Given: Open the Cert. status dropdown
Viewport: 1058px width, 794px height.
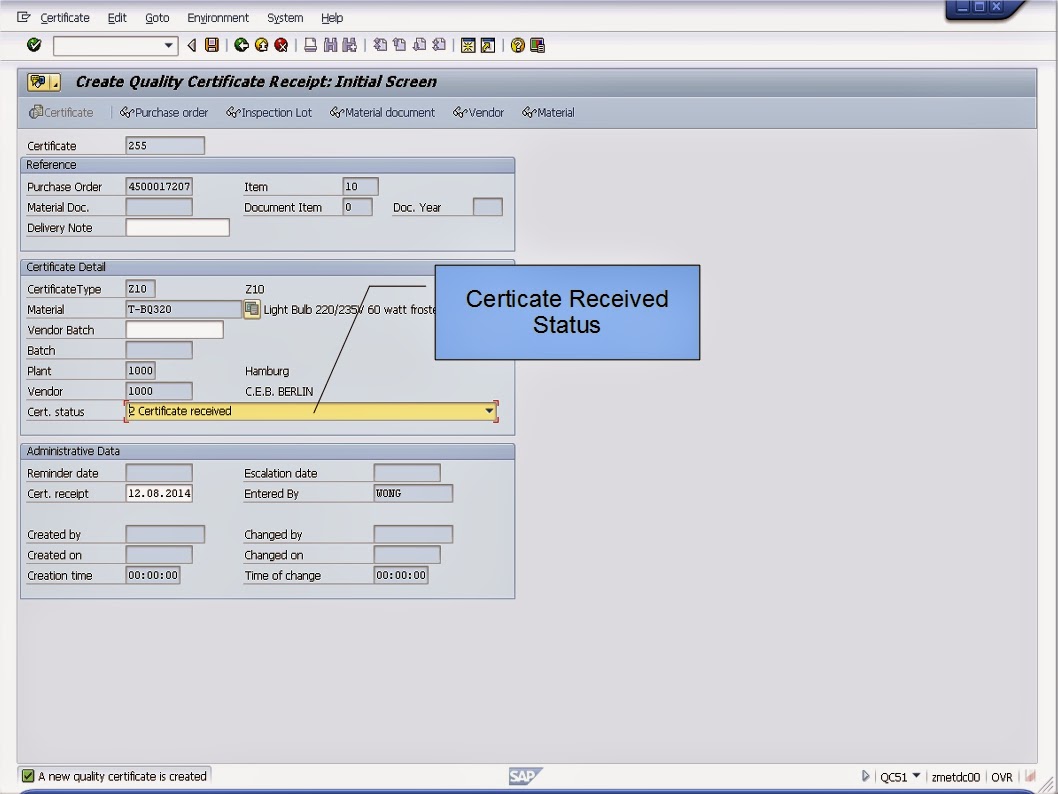Looking at the screenshot, I should tap(489, 411).
